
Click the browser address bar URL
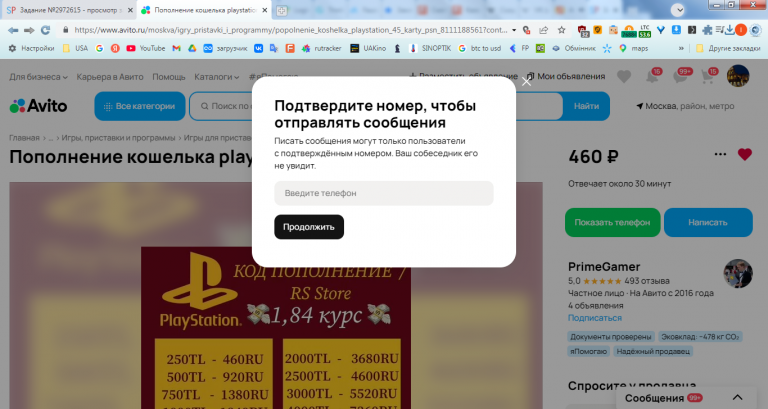(290, 30)
